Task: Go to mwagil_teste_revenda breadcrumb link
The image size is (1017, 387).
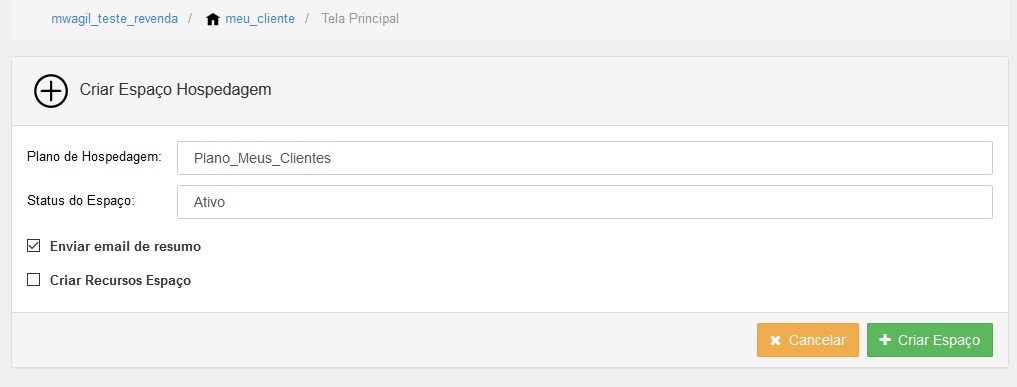Action: point(115,19)
